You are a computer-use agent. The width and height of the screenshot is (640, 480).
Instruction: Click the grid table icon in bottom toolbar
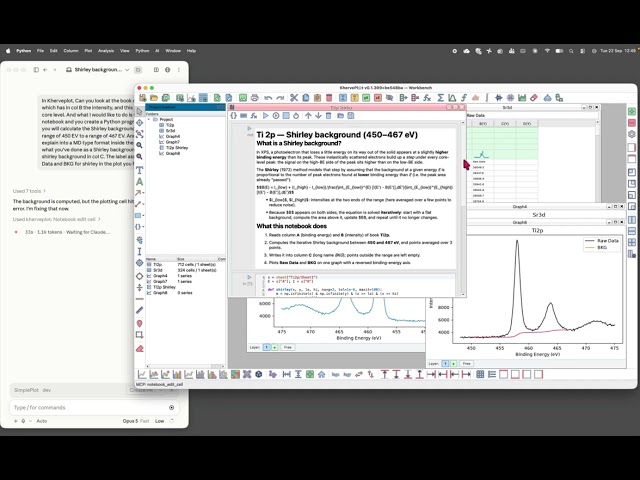[480, 374]
